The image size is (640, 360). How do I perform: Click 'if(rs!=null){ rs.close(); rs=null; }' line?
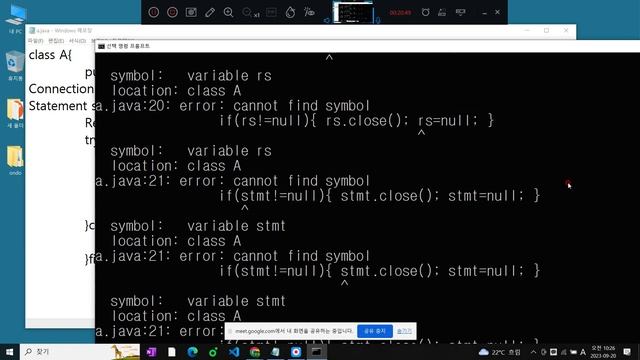[x=356, y=120]
